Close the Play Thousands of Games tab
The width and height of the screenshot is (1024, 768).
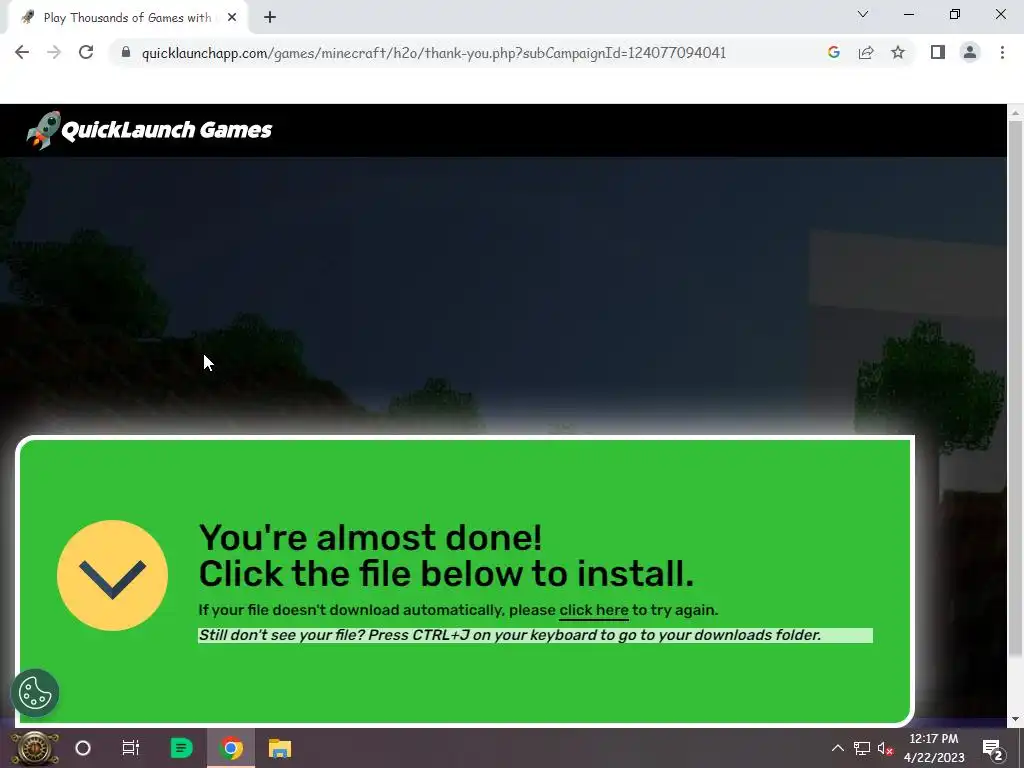[232, 18]
